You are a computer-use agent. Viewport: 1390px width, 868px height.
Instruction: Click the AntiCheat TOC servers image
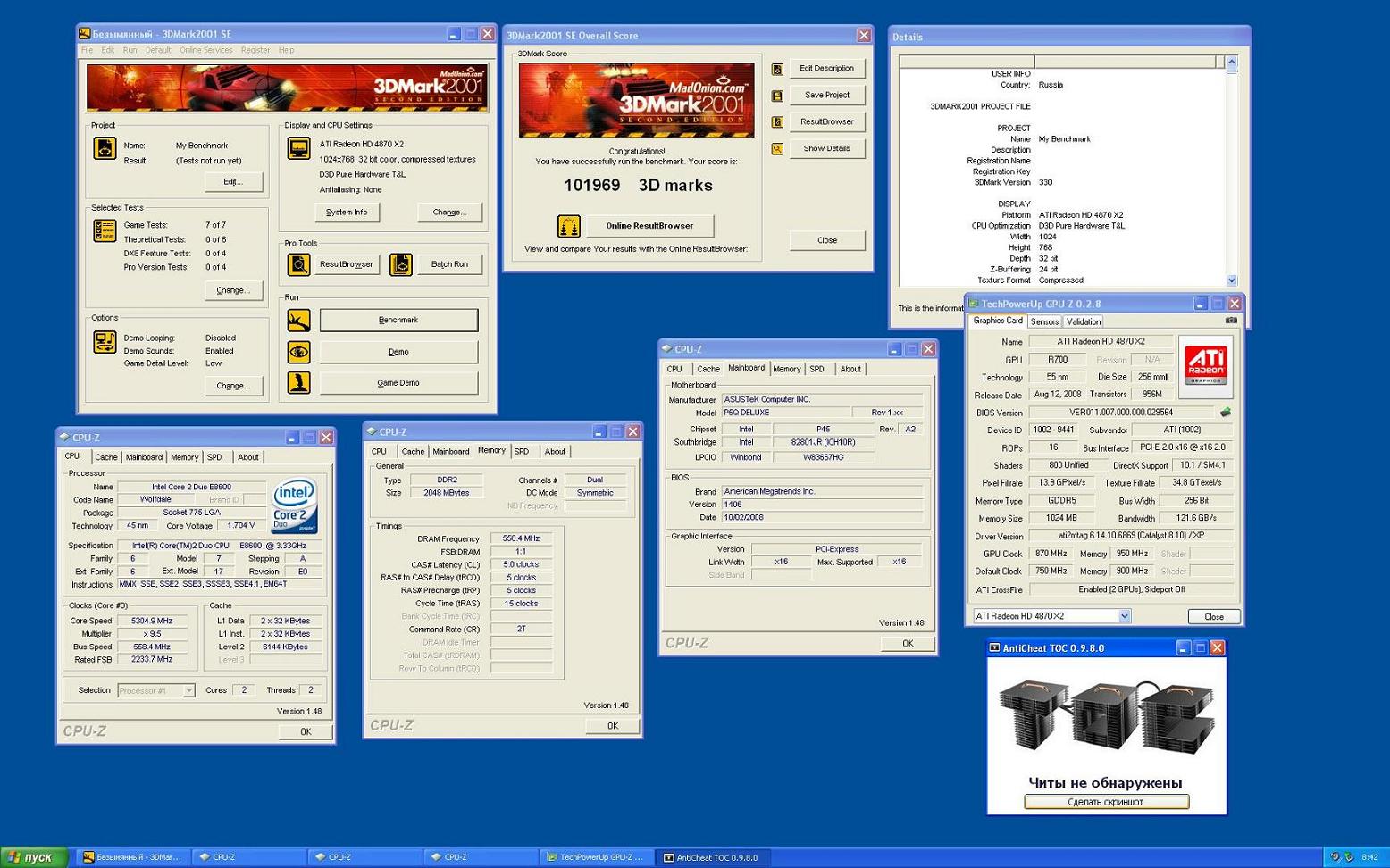click(x=1106, y=717)
